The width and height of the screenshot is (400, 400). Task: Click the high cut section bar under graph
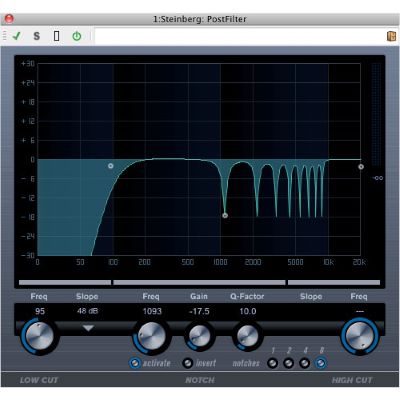334,283
